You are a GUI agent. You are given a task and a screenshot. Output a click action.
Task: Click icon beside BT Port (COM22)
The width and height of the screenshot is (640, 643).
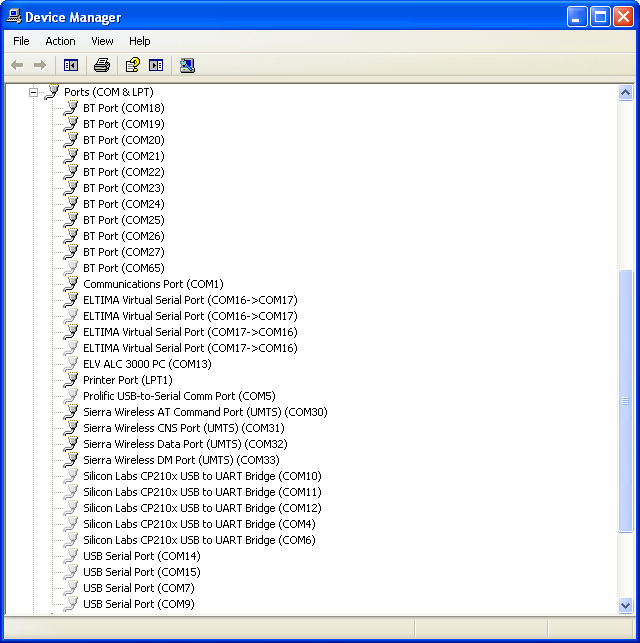coord(71,172)
